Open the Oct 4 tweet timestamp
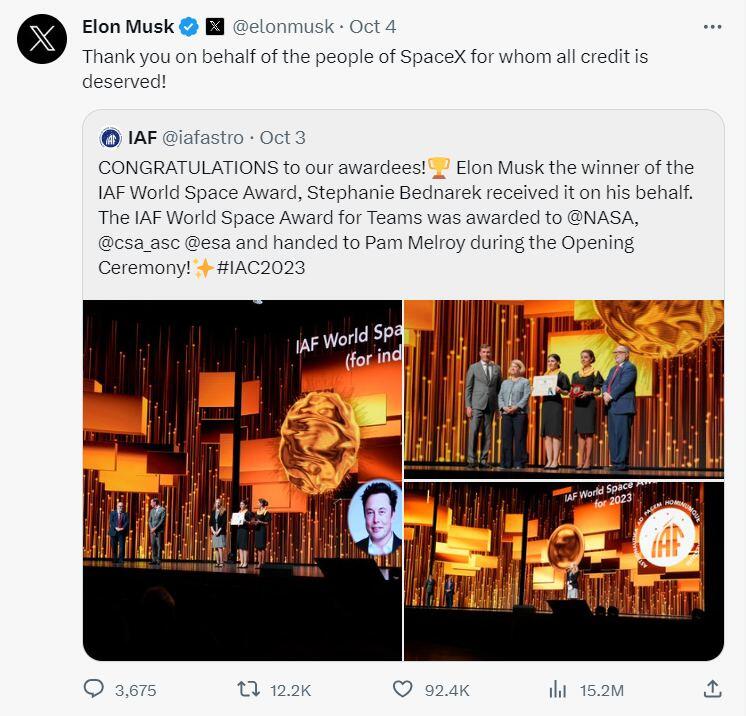Viewport: 746px width, 716px height. pos(372,27)
